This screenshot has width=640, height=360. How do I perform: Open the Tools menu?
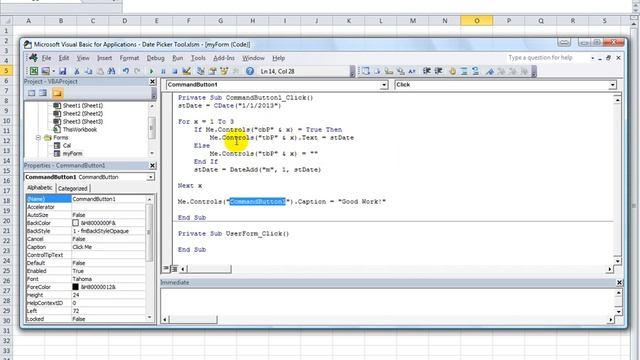pyautogui.click(x=198, y=58)
